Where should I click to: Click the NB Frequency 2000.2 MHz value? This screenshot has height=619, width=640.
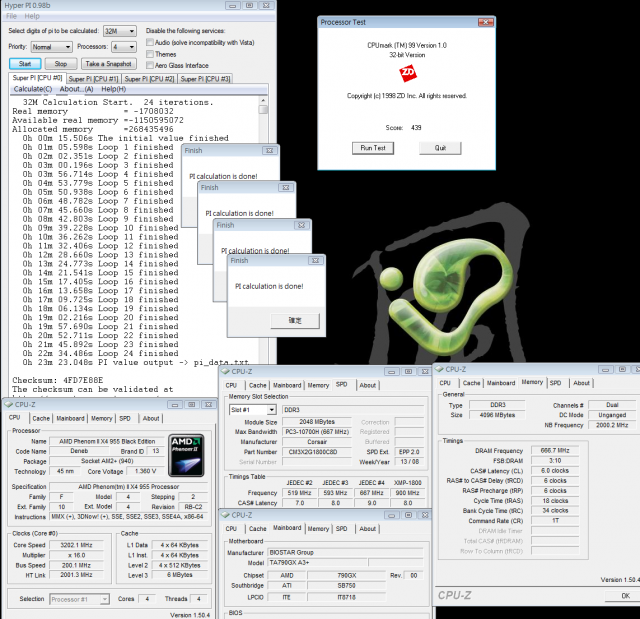pyautogui.click(x=612, y=425)
